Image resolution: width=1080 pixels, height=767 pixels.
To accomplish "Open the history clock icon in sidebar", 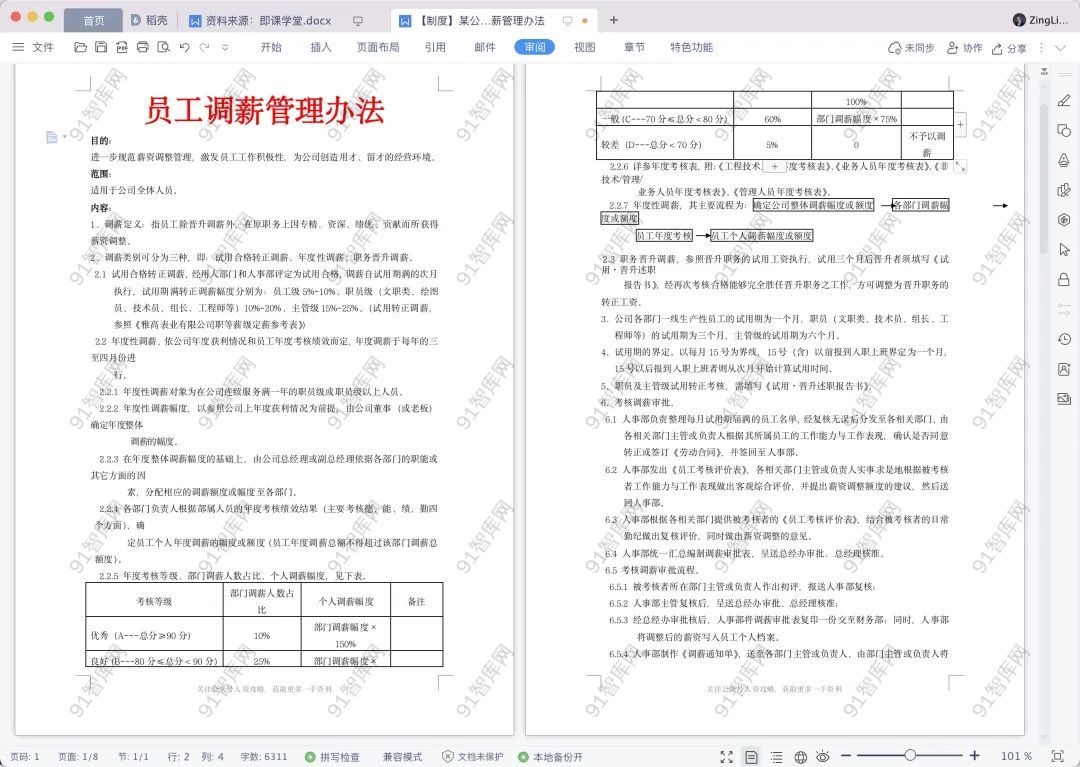I will click(1063, 339).
